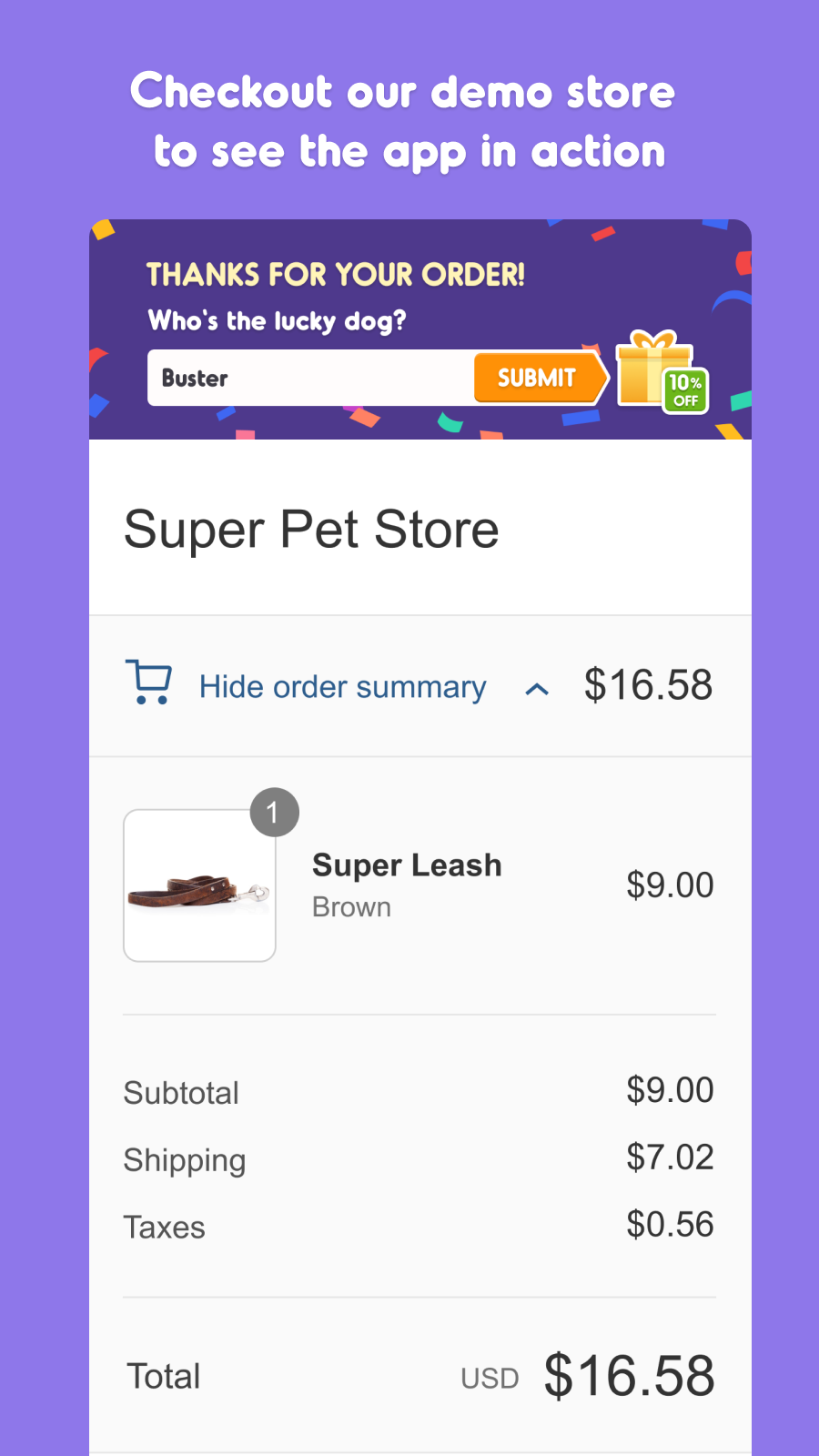Click the Super Pet Store title

tap(311, 530)
